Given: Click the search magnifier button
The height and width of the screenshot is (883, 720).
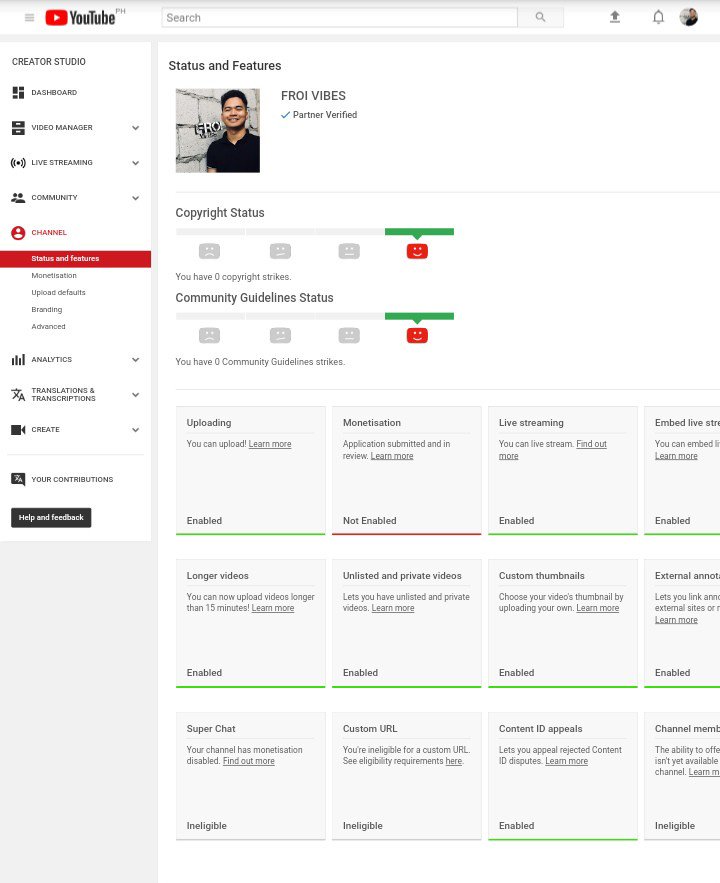Looking at the screenshot, I should [x=540, y=17].
